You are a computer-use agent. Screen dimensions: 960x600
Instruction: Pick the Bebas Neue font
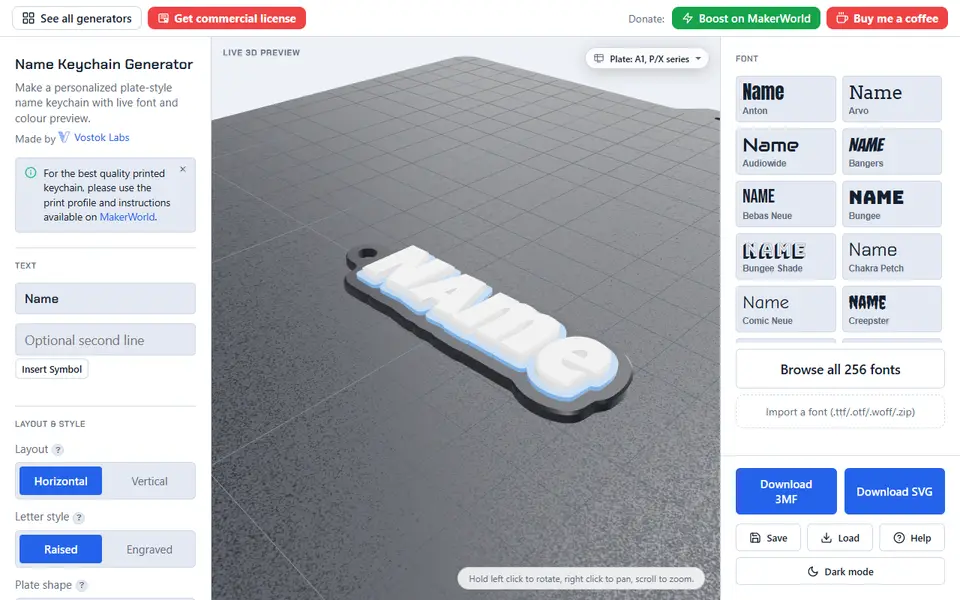(786, 204)
